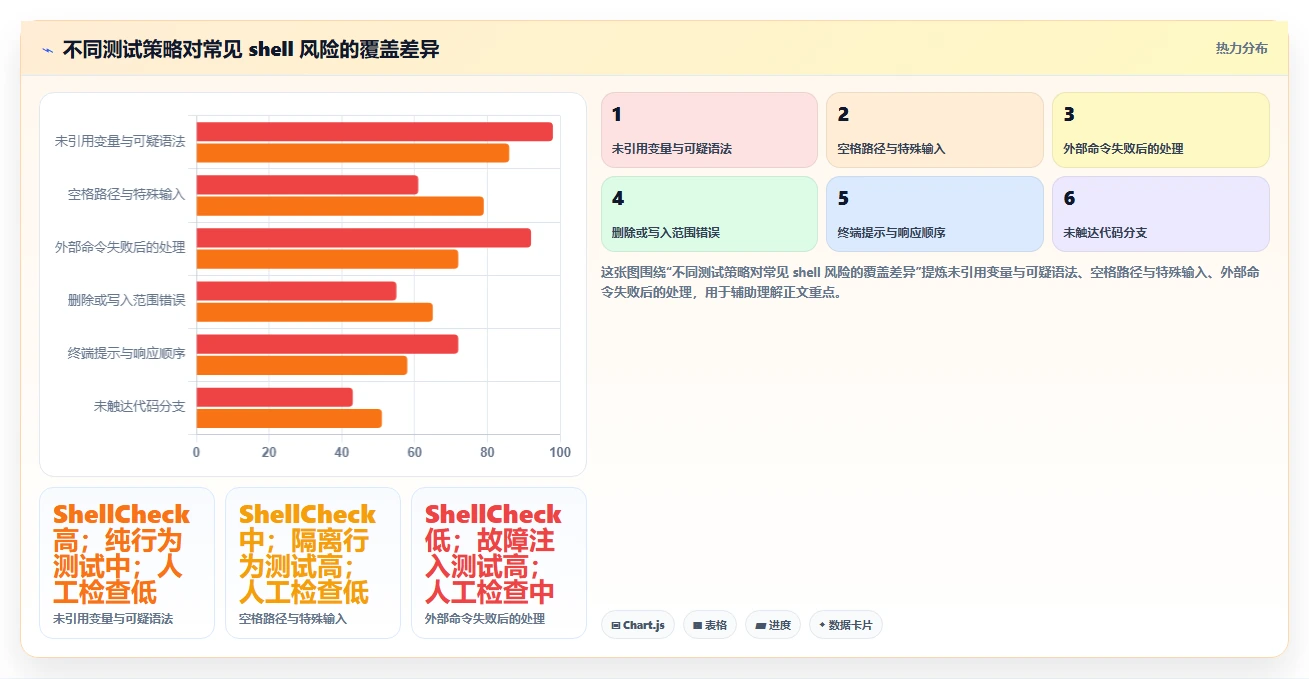The height and width of the screenshot is (679, 1309).
Task: Click the caption 未引用变量与可疑语法 under the orange data card
Action: coord(113,619)
